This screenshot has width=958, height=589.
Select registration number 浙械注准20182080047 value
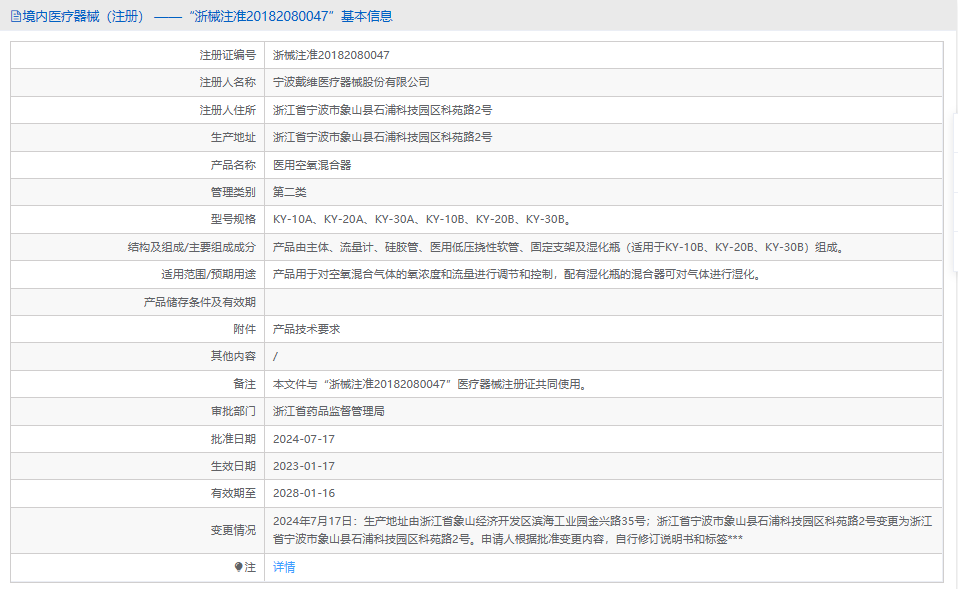tap(331, 55)
